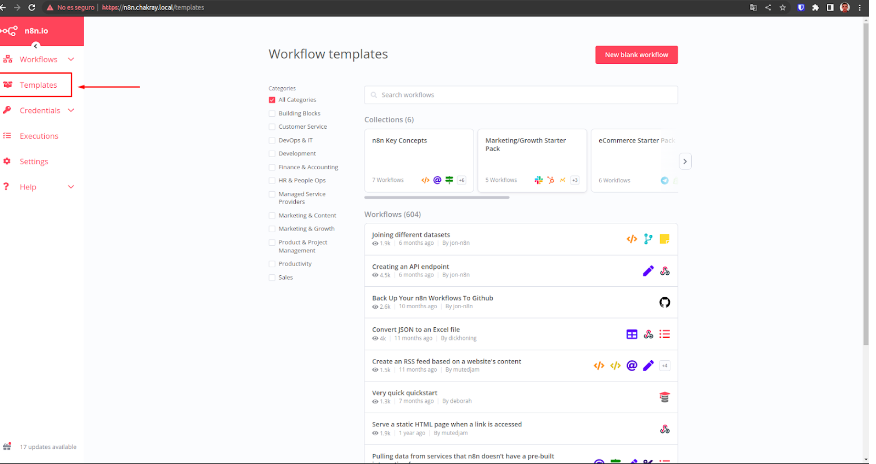The height and width of the screenshot is (464, 876).
Task: Click the graduation cap icon on Very quick quickstart
Action: 664,397
